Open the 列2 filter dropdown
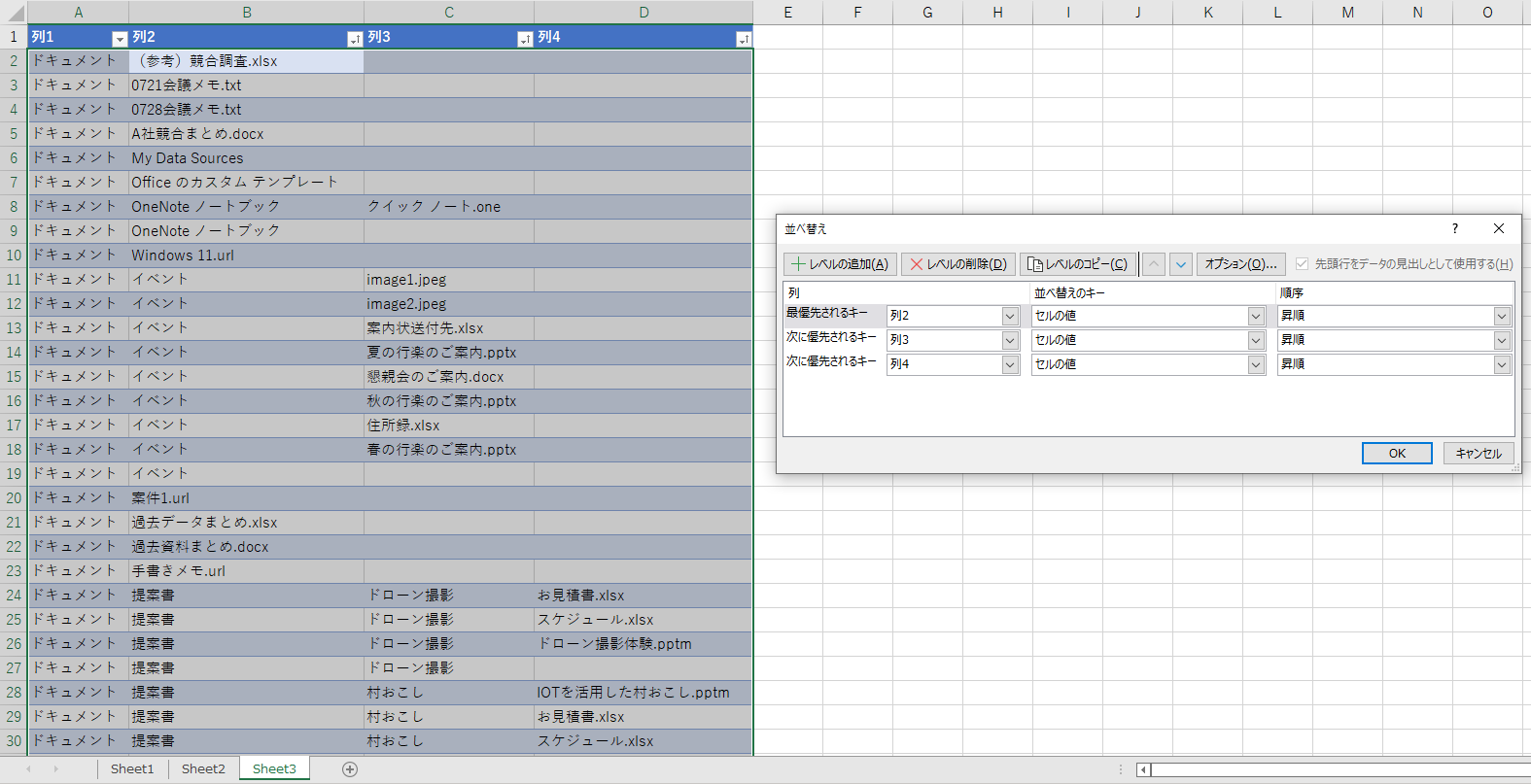This screenshot has height=784, width=1531. coord(355,39)
